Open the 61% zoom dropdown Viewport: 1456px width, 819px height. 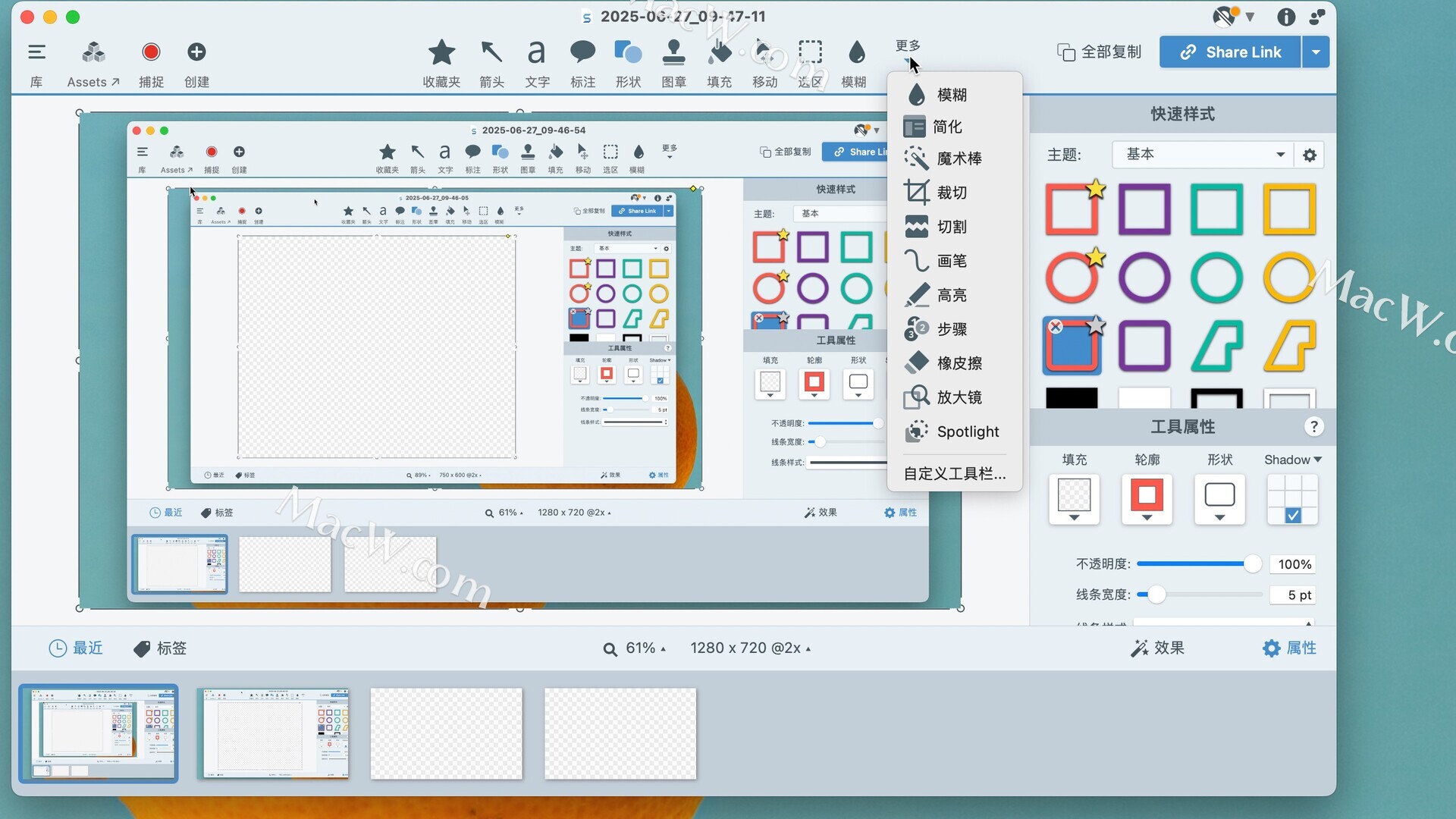coord(635,648)
